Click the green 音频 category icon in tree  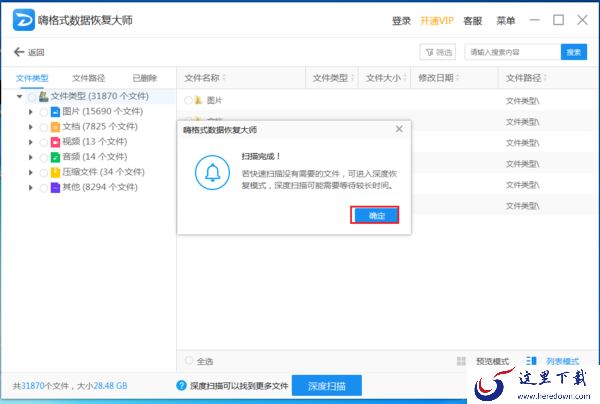55,157
